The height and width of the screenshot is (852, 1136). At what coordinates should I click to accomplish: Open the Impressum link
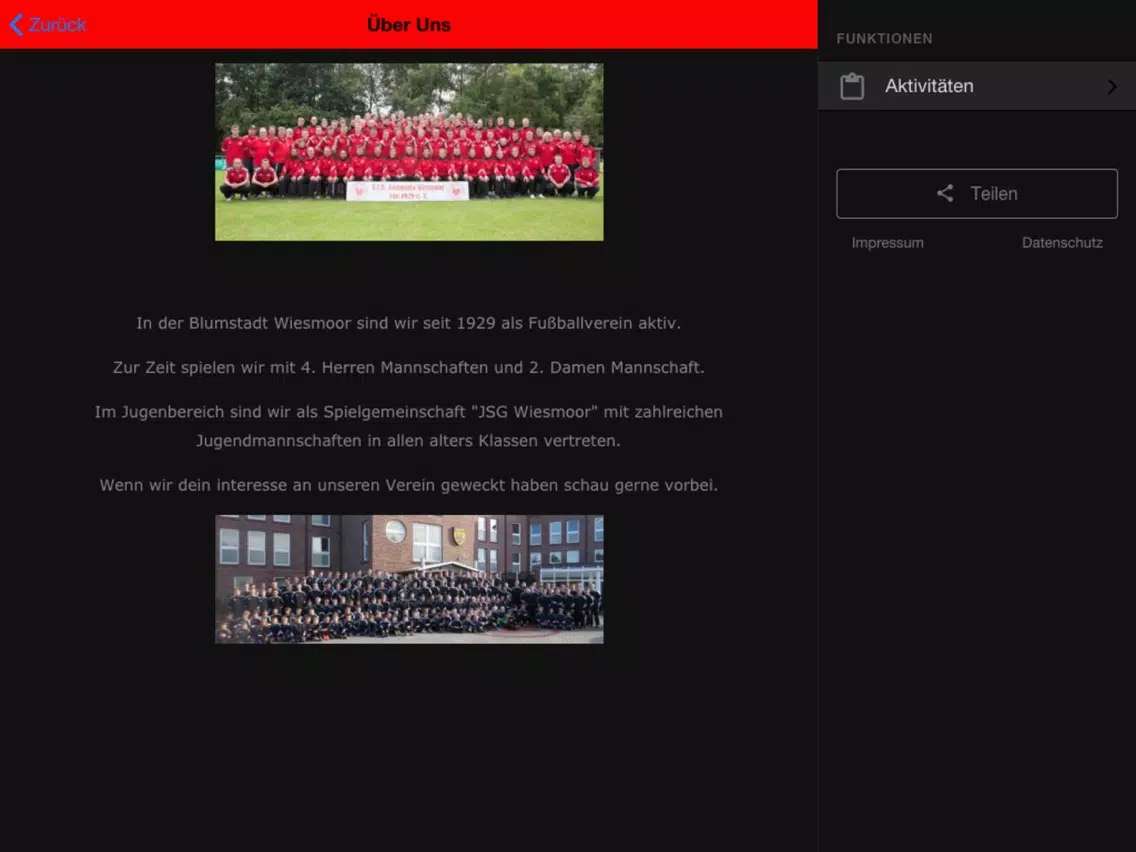pyautogui.click(x=888, y=243)
